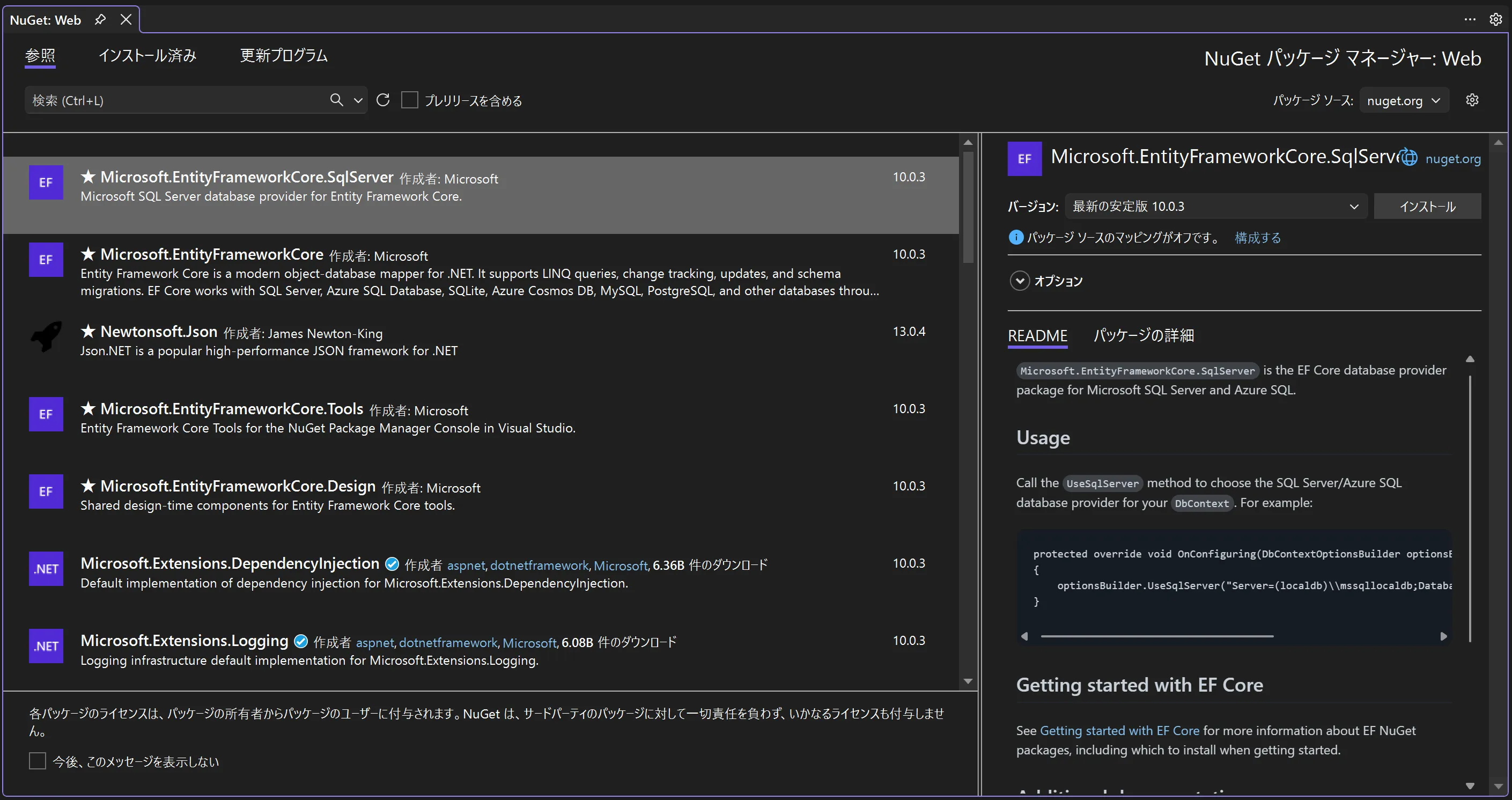Click the verified badge next to DependencyInjection

(x=392, y=564)
